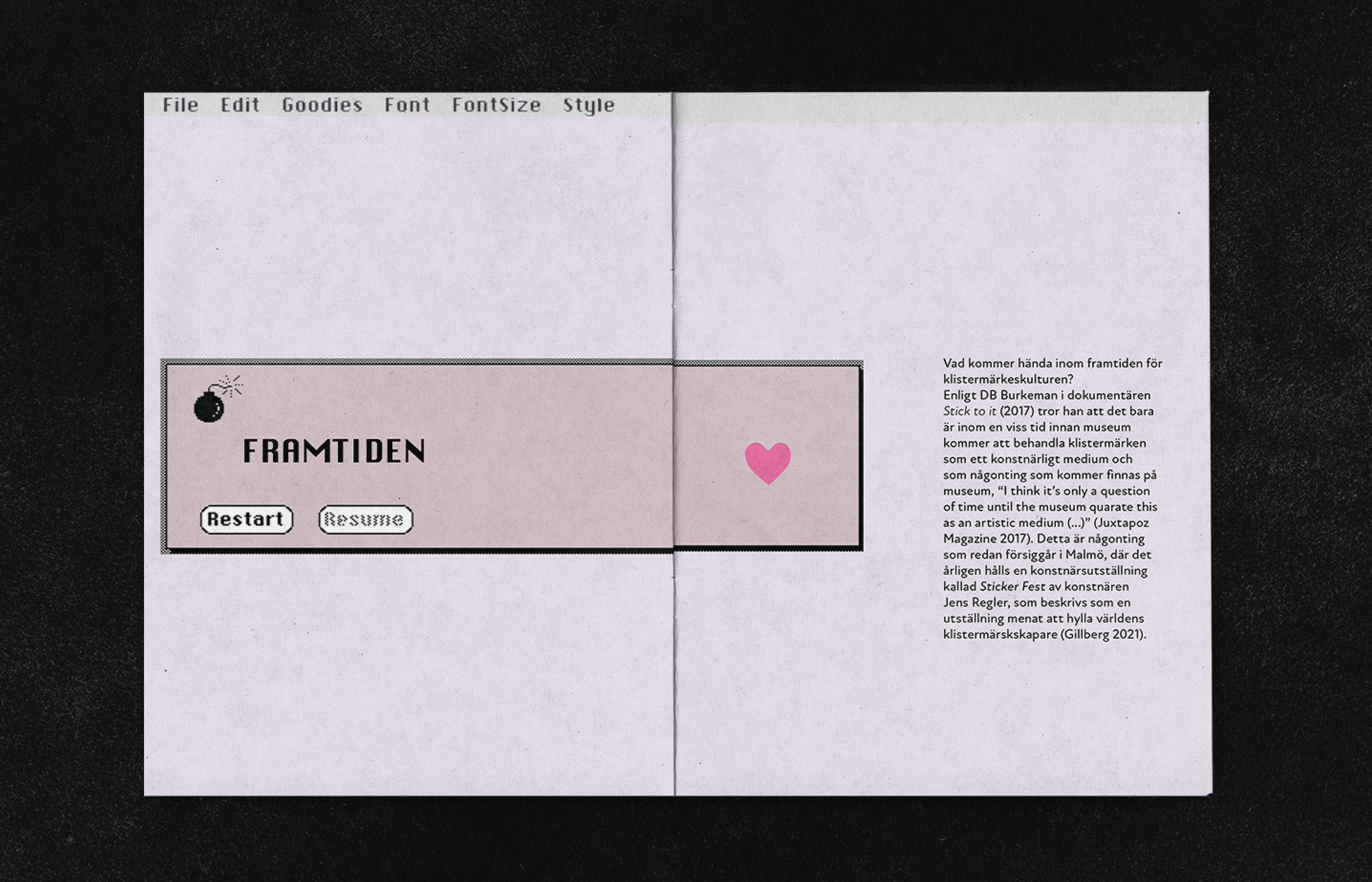Click the bomb icon in the dialog

point(210,405)
